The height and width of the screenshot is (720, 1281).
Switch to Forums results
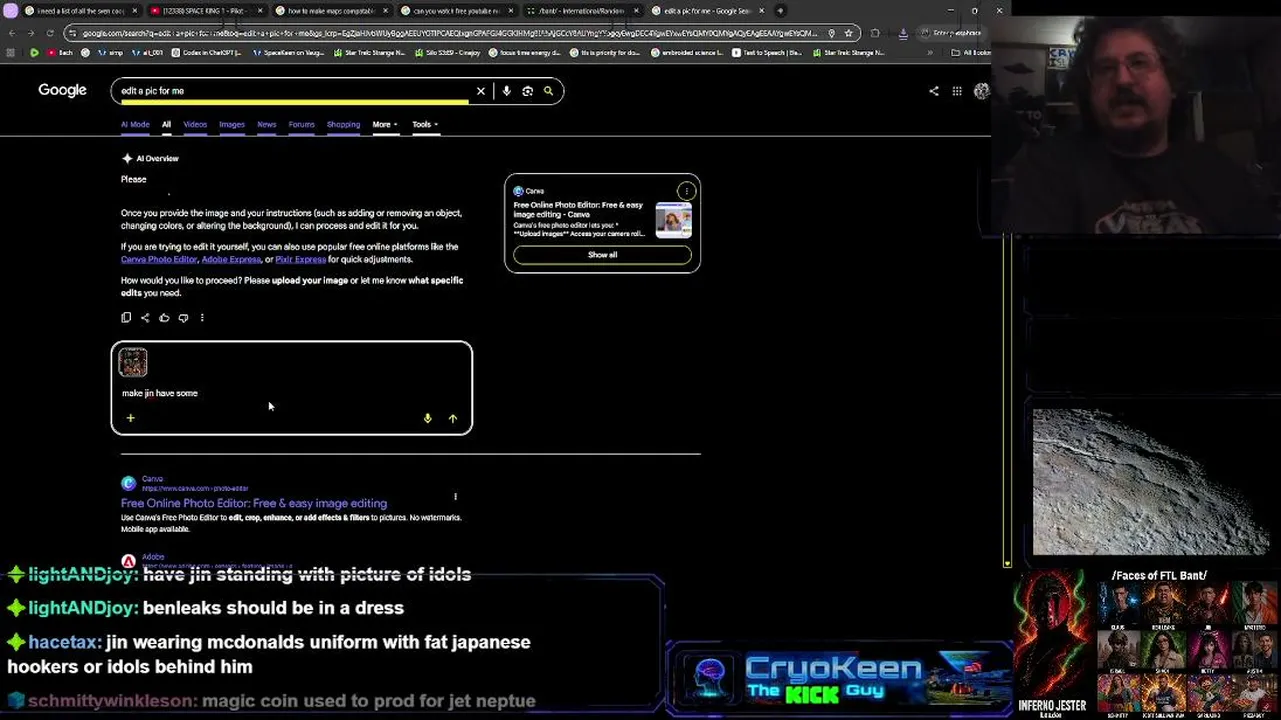[301, 125]
